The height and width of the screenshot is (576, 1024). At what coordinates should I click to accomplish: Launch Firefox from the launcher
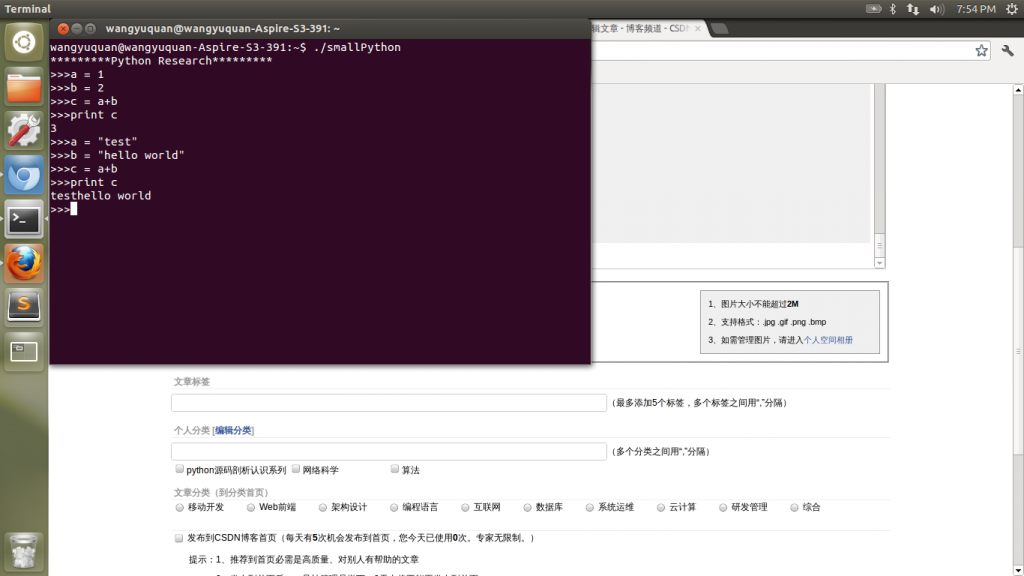pyautogui.click(x=24, y=263)
